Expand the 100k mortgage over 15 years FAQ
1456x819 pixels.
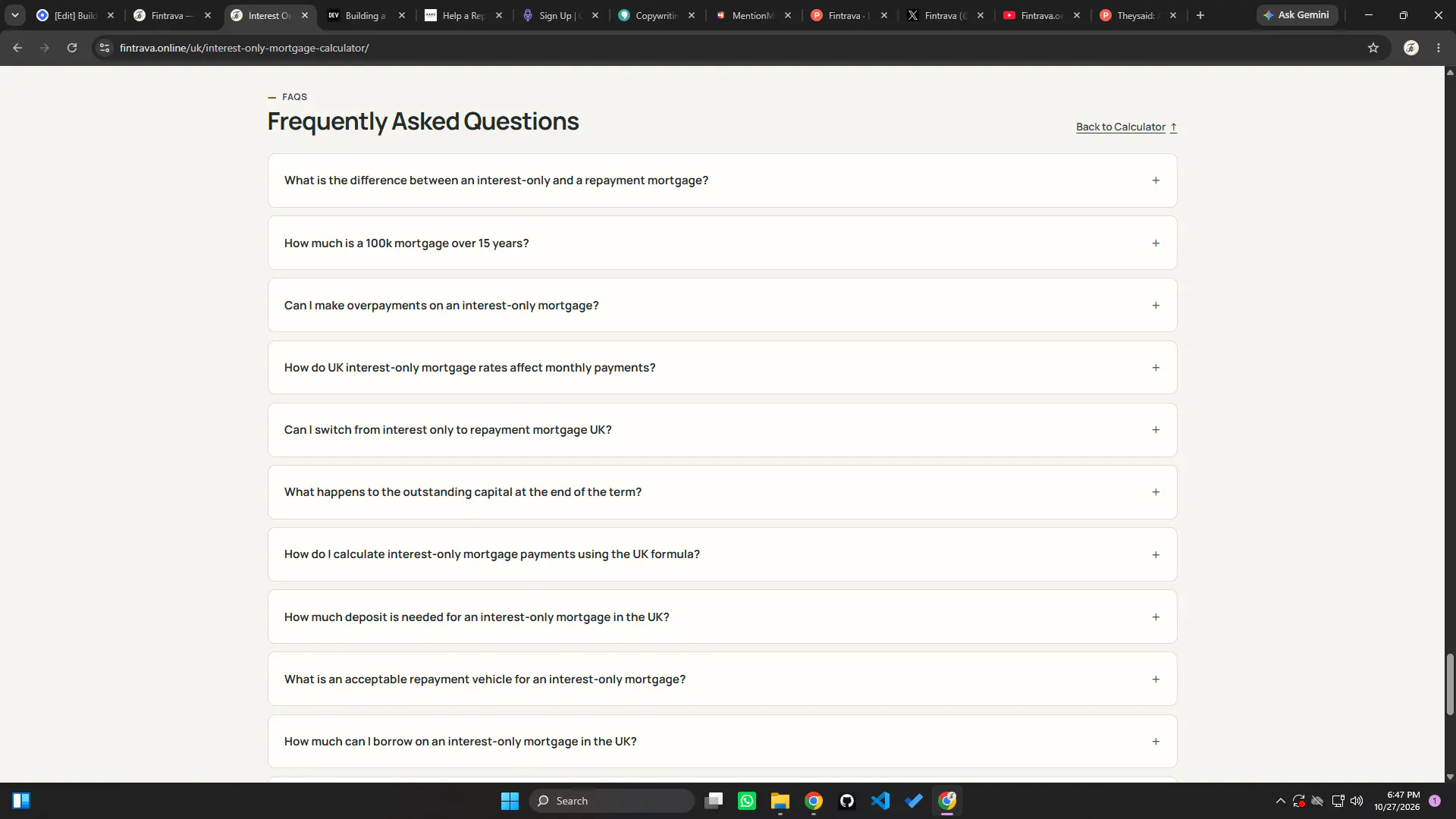click(722, 243)
